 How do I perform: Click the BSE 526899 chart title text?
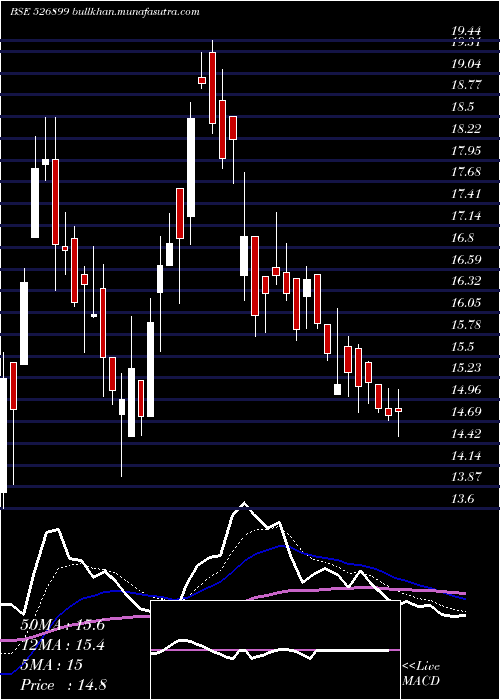pos(105,12)
